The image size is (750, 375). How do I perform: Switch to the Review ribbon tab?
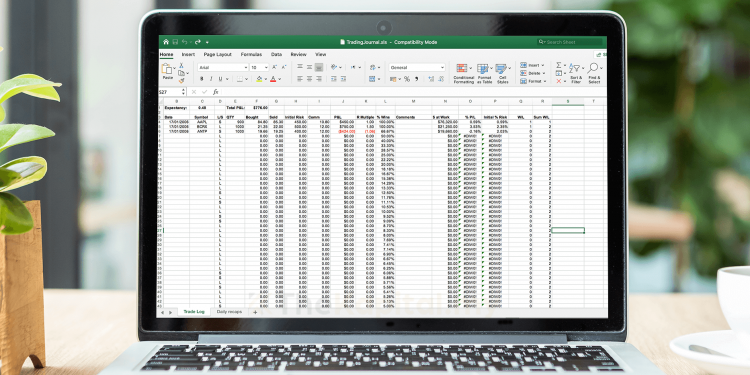(298, 55)
